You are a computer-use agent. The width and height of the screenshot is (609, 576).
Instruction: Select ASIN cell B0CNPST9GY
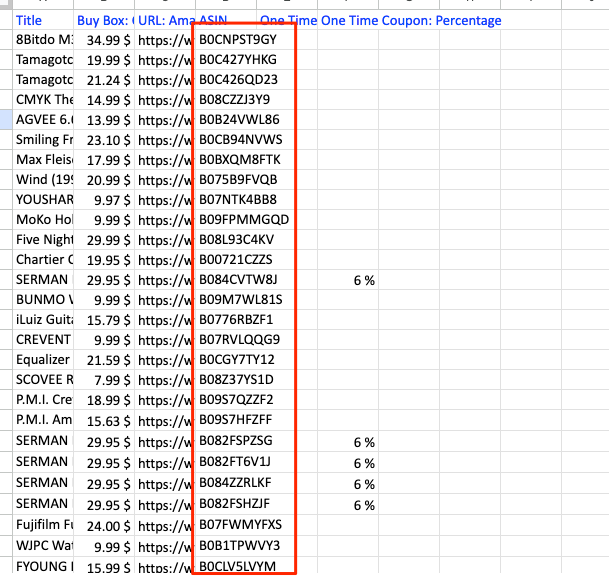226,40
